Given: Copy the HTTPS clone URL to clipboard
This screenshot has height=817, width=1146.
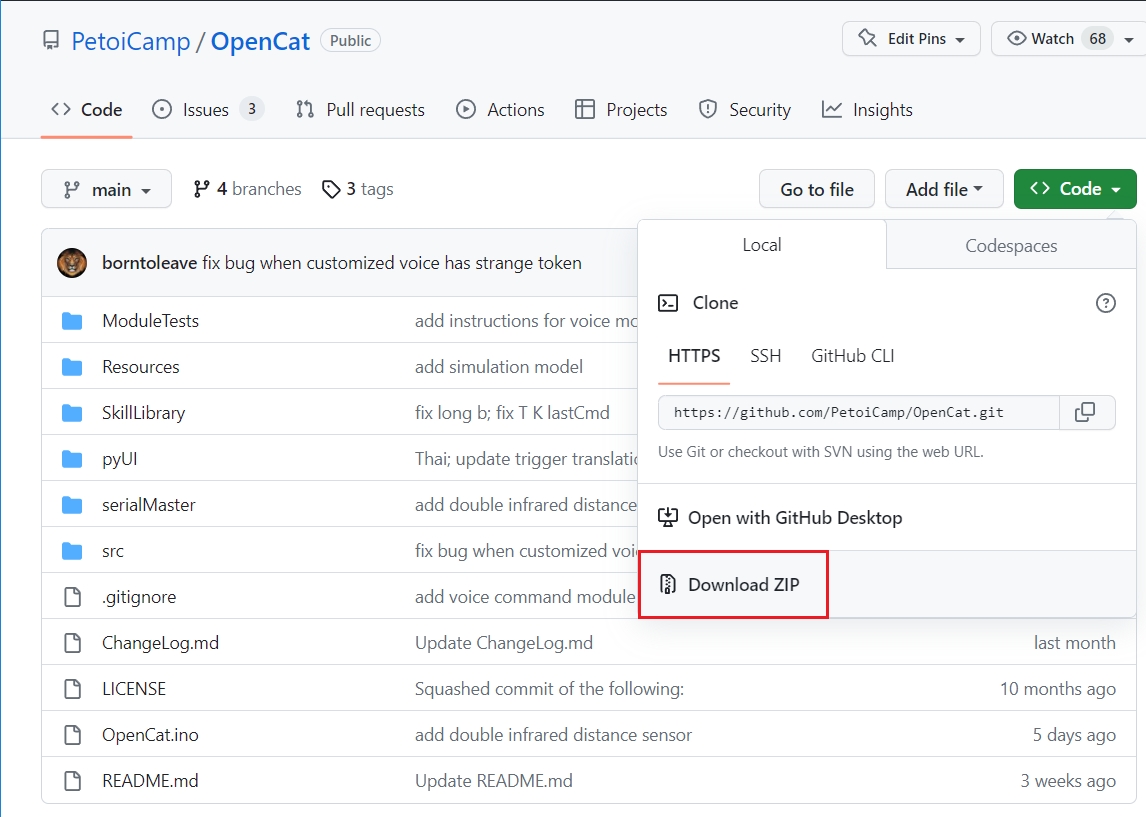Looking at the screenshot, I should 1085,412.
